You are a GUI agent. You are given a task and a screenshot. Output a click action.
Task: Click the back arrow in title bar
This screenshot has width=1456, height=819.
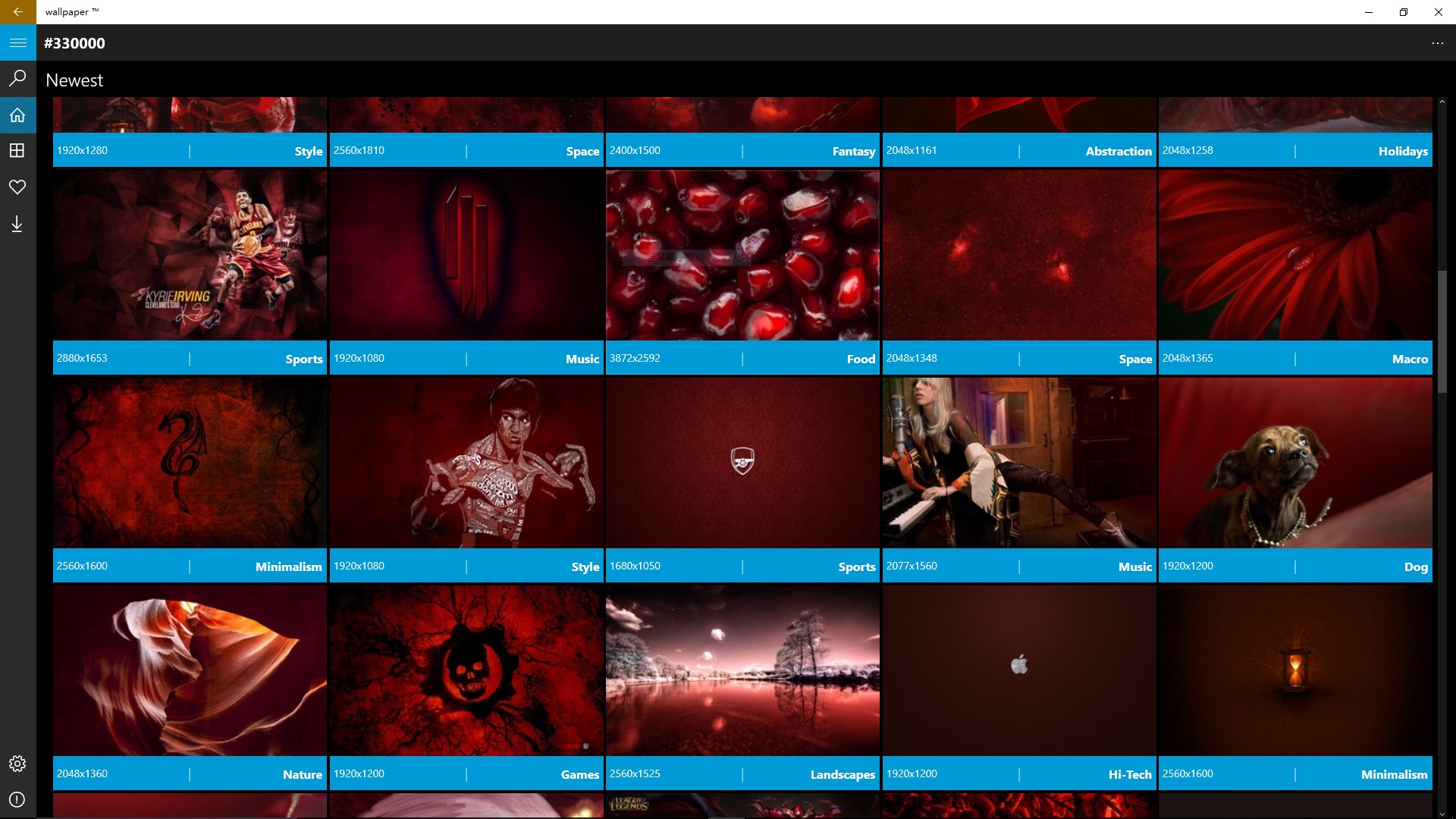click(17, 12)
